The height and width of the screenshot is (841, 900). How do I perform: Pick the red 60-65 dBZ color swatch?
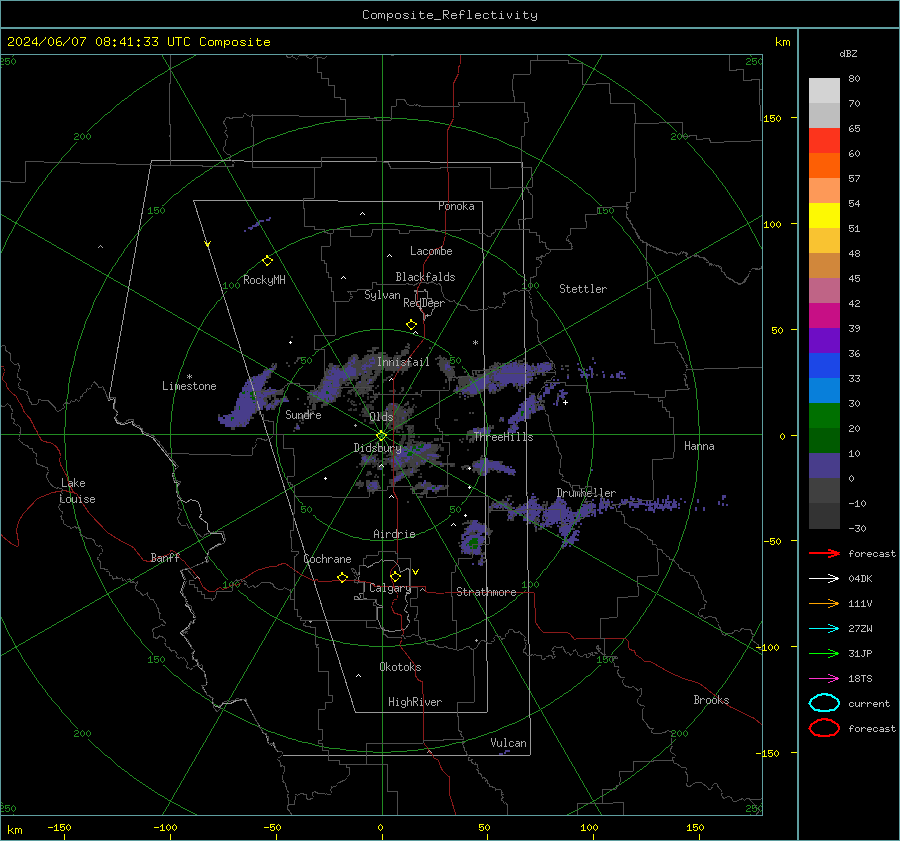pyautogui.click(x=824, y=141)
